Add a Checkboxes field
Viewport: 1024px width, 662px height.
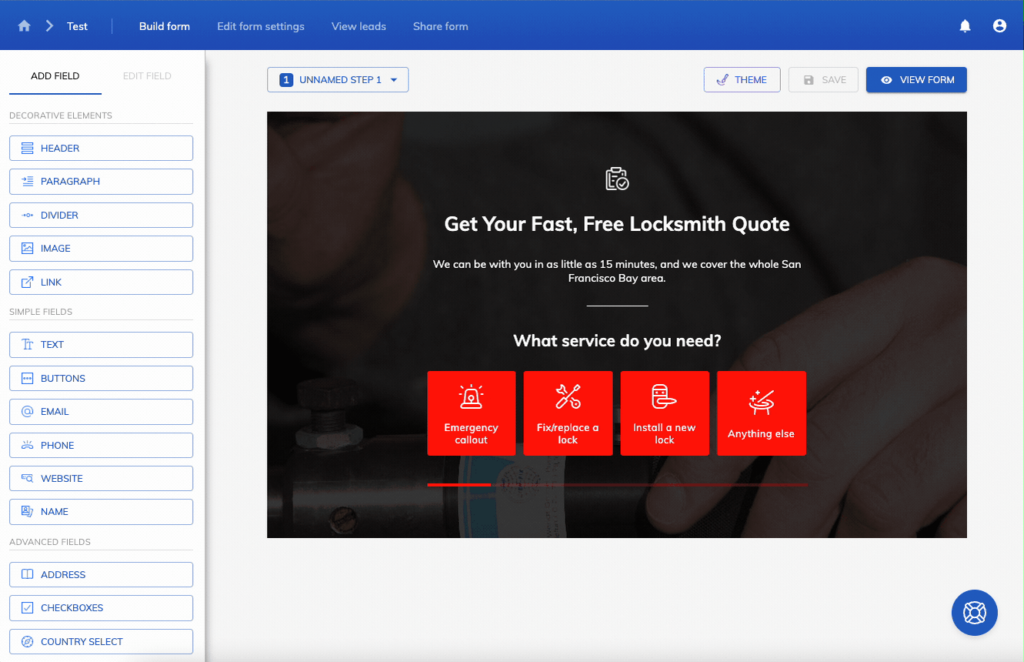pyautogui.click(x=101, y=608)
